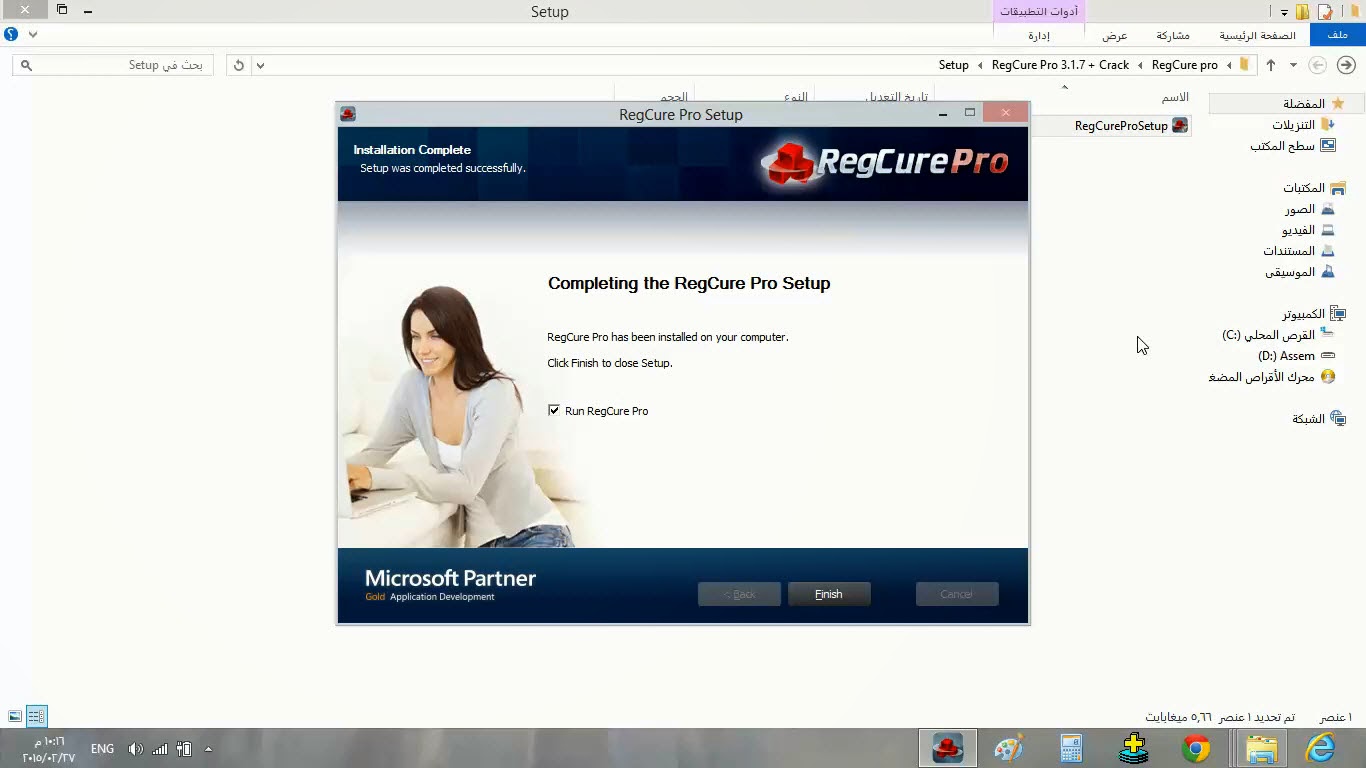Image resolution: width=1366 pixels, height=768 pixels.
Task: Click the ENG language indicator
Action: coord(102,749)
